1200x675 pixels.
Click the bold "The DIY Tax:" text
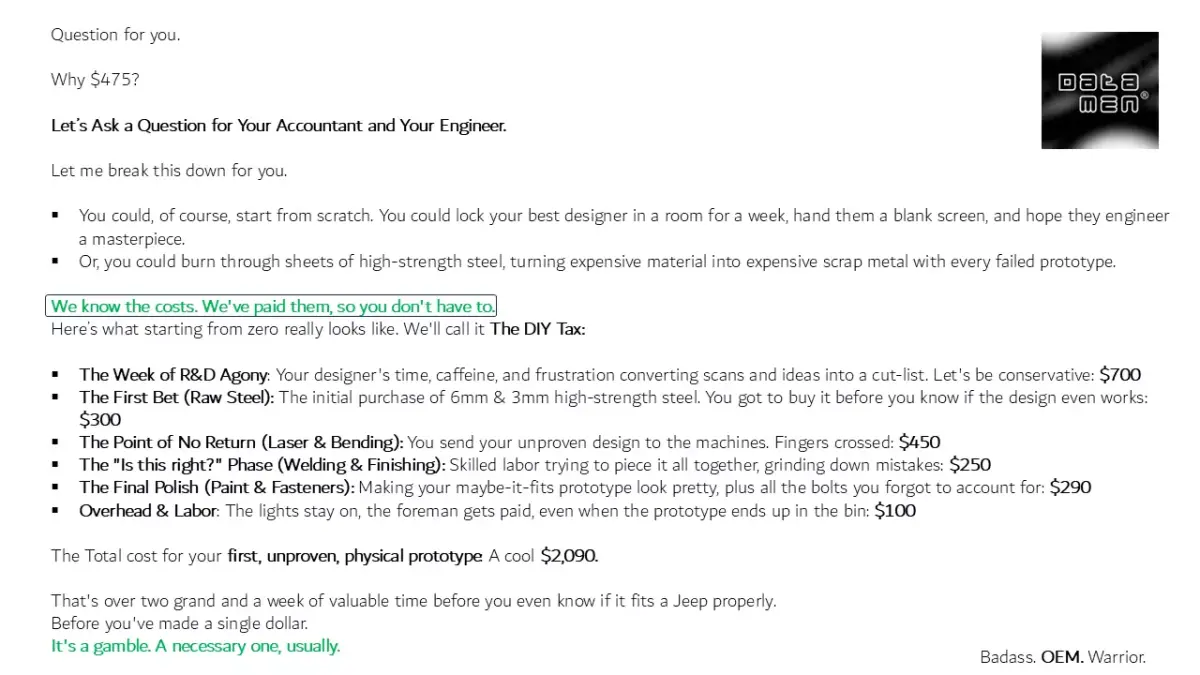[537, 329]
